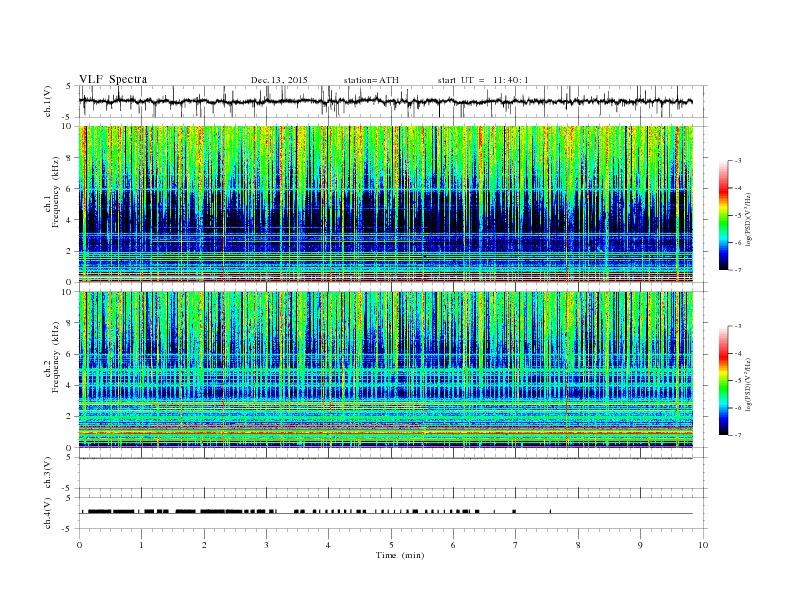Click the ch.1 "Frequency (kHz)" axis label
The image size is (792, 612).
56,192
